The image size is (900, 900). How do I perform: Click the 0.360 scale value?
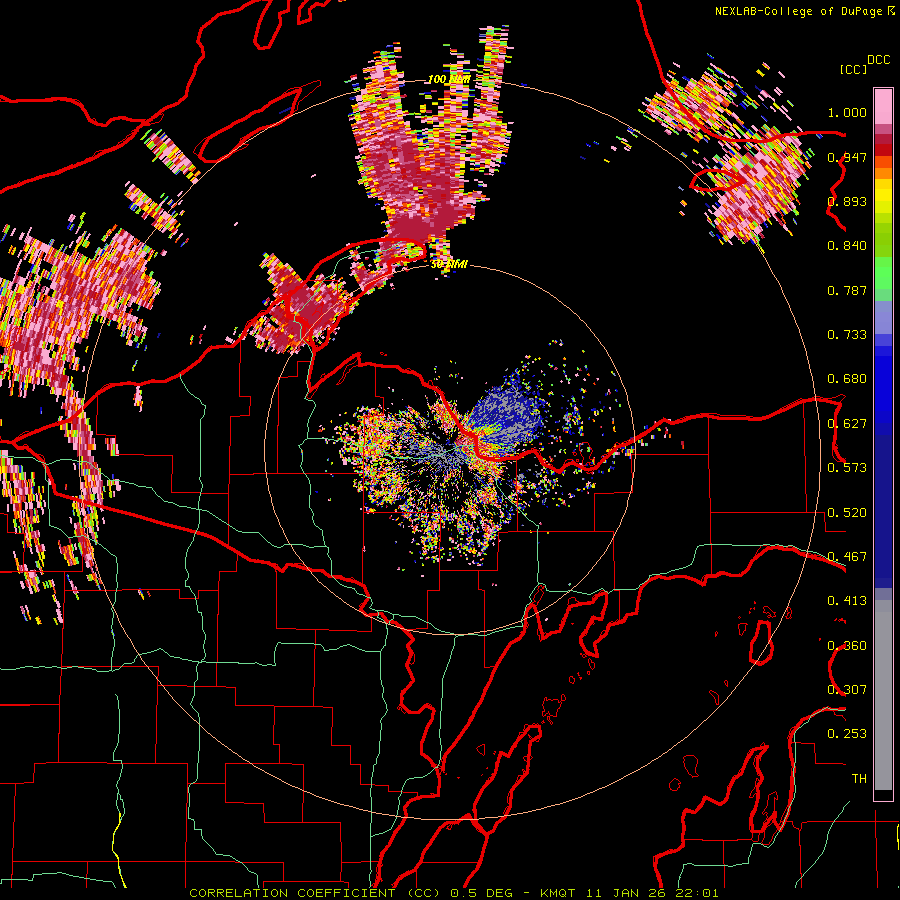pos(847,646)
